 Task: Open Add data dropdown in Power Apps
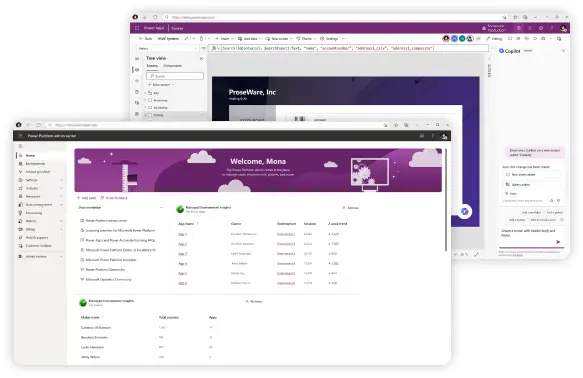250,39
